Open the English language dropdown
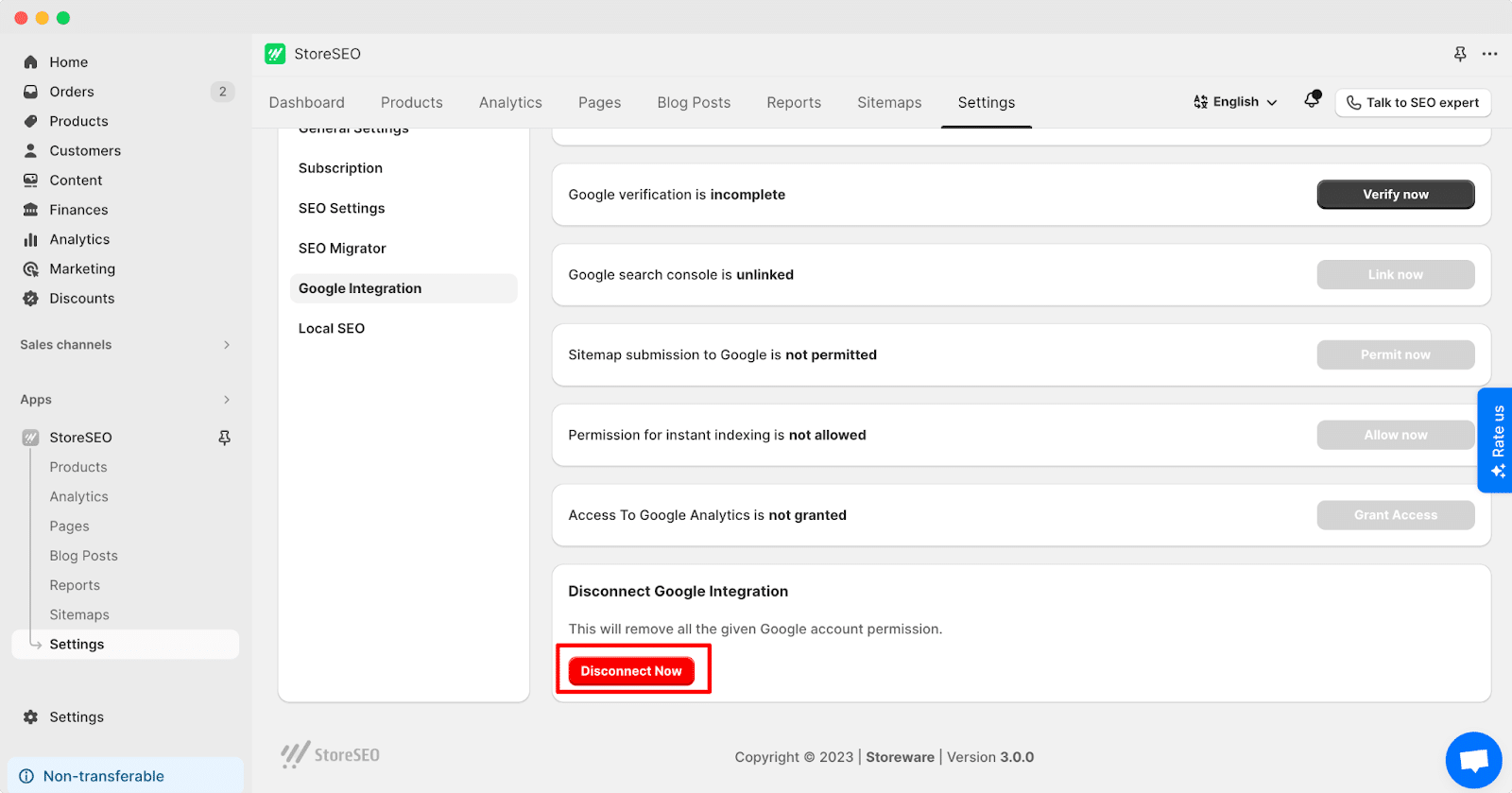Image resolution: width=1512 pixels, height=793 pixels. coord(1235,102)
